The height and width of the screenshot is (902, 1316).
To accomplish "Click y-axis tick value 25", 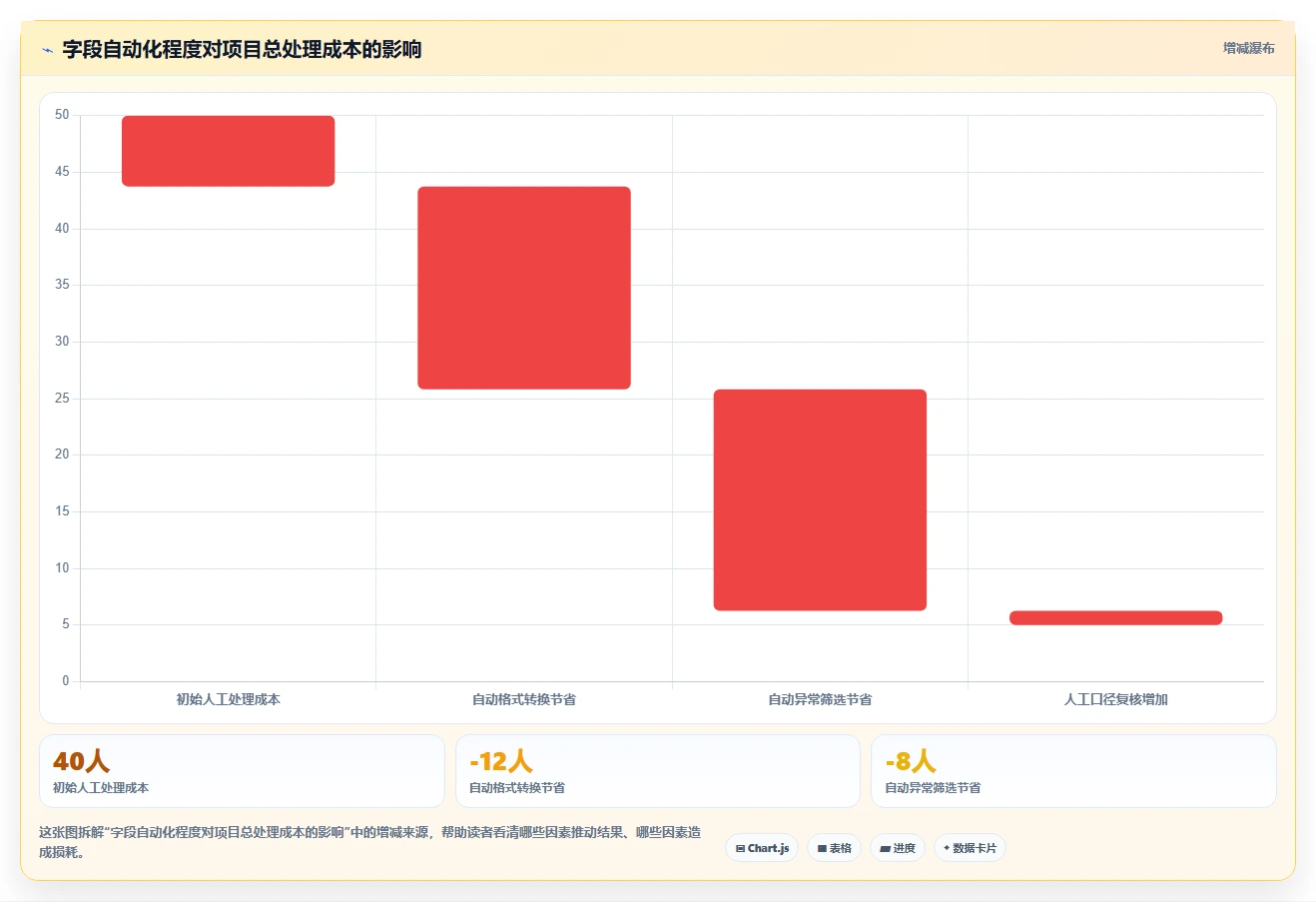I will coord(62,399).
